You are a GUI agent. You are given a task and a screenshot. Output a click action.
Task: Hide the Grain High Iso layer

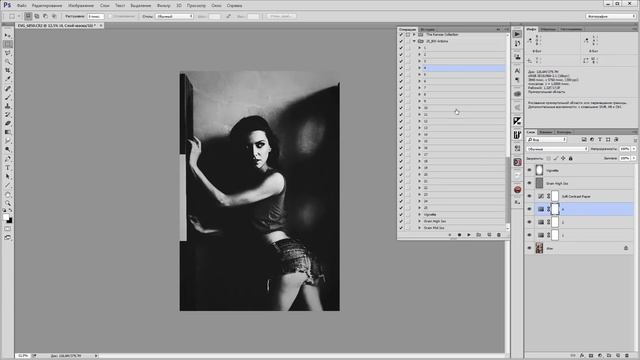529,183
